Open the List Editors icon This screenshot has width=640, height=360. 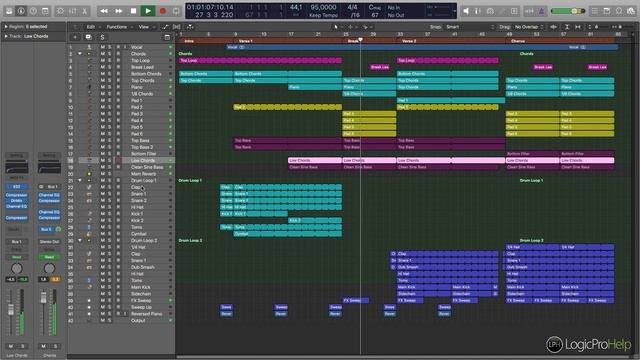click(595, 11)
